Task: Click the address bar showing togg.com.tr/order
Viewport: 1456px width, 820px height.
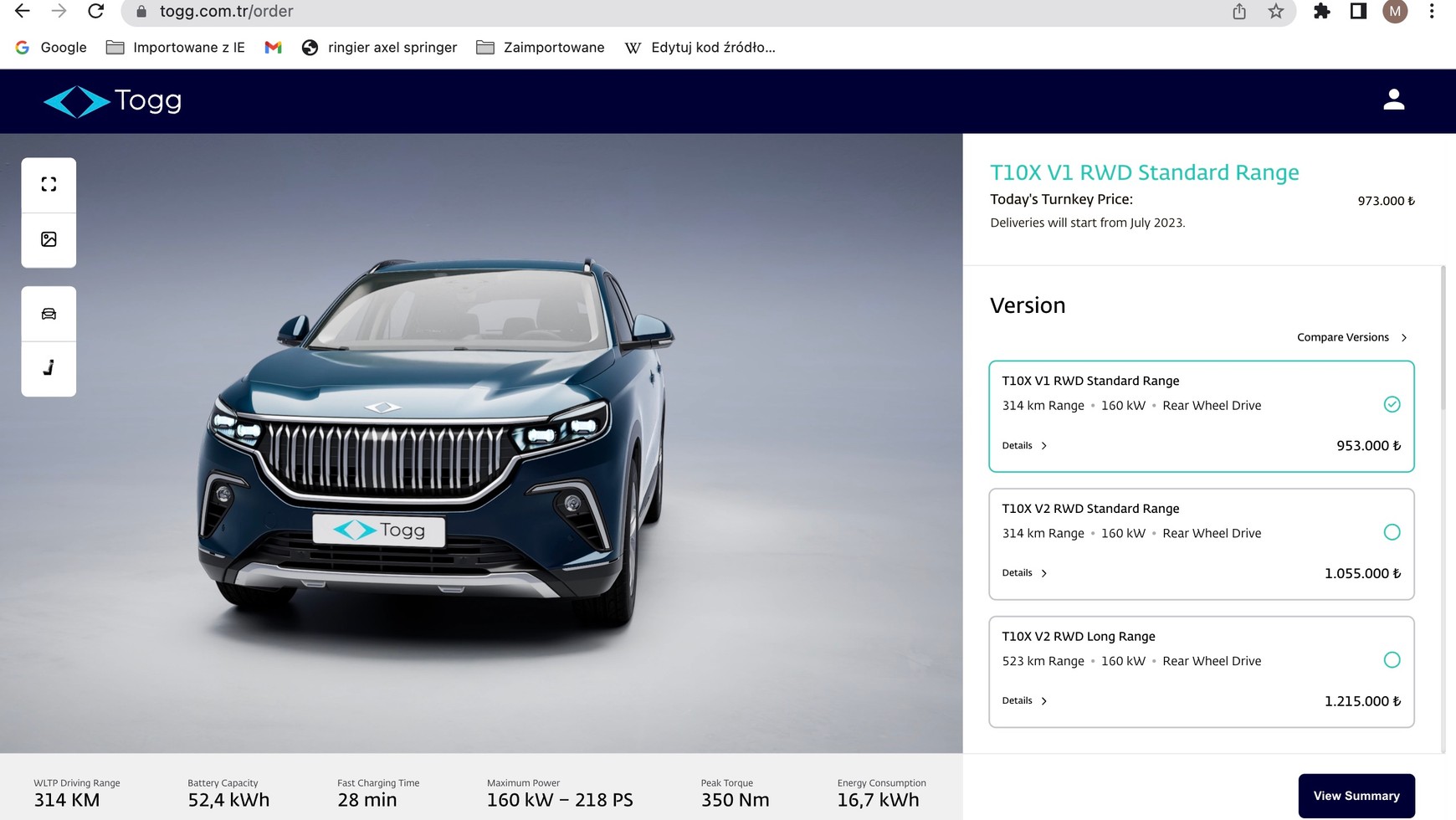Action: 669,12
